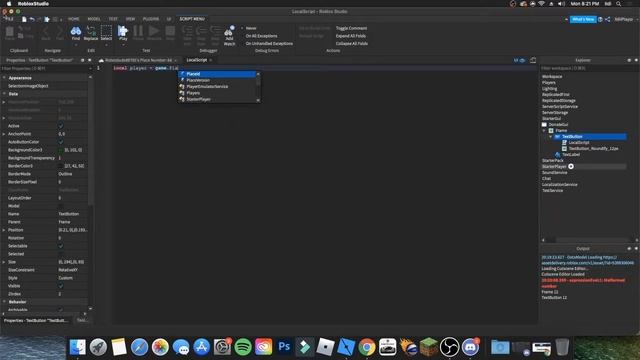This screenshot has height=360, width=640.
Task: Choose StarterPlayer in autocomplete list
Action: [x=217, y=99]
